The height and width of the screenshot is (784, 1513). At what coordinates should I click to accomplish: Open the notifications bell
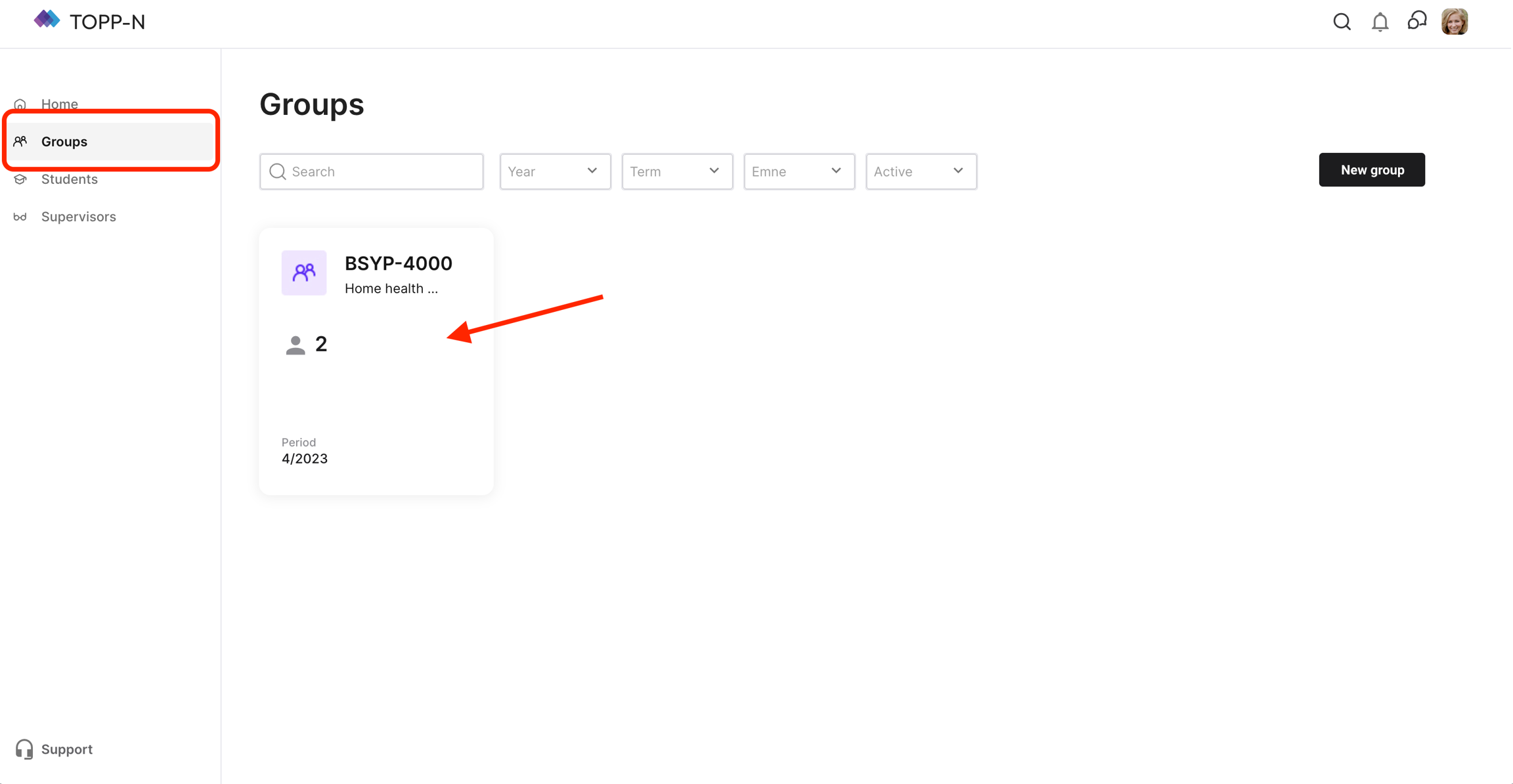1380,22
